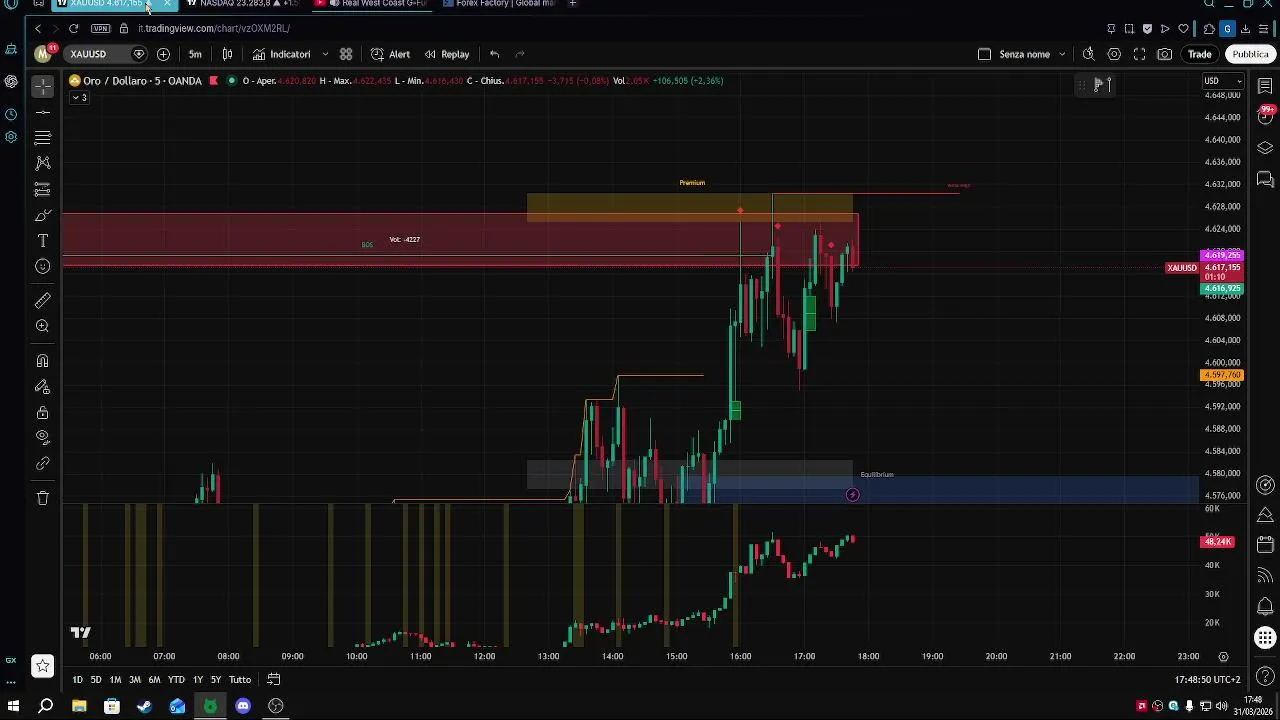Click the Trade button

[x=1199, y=54]
